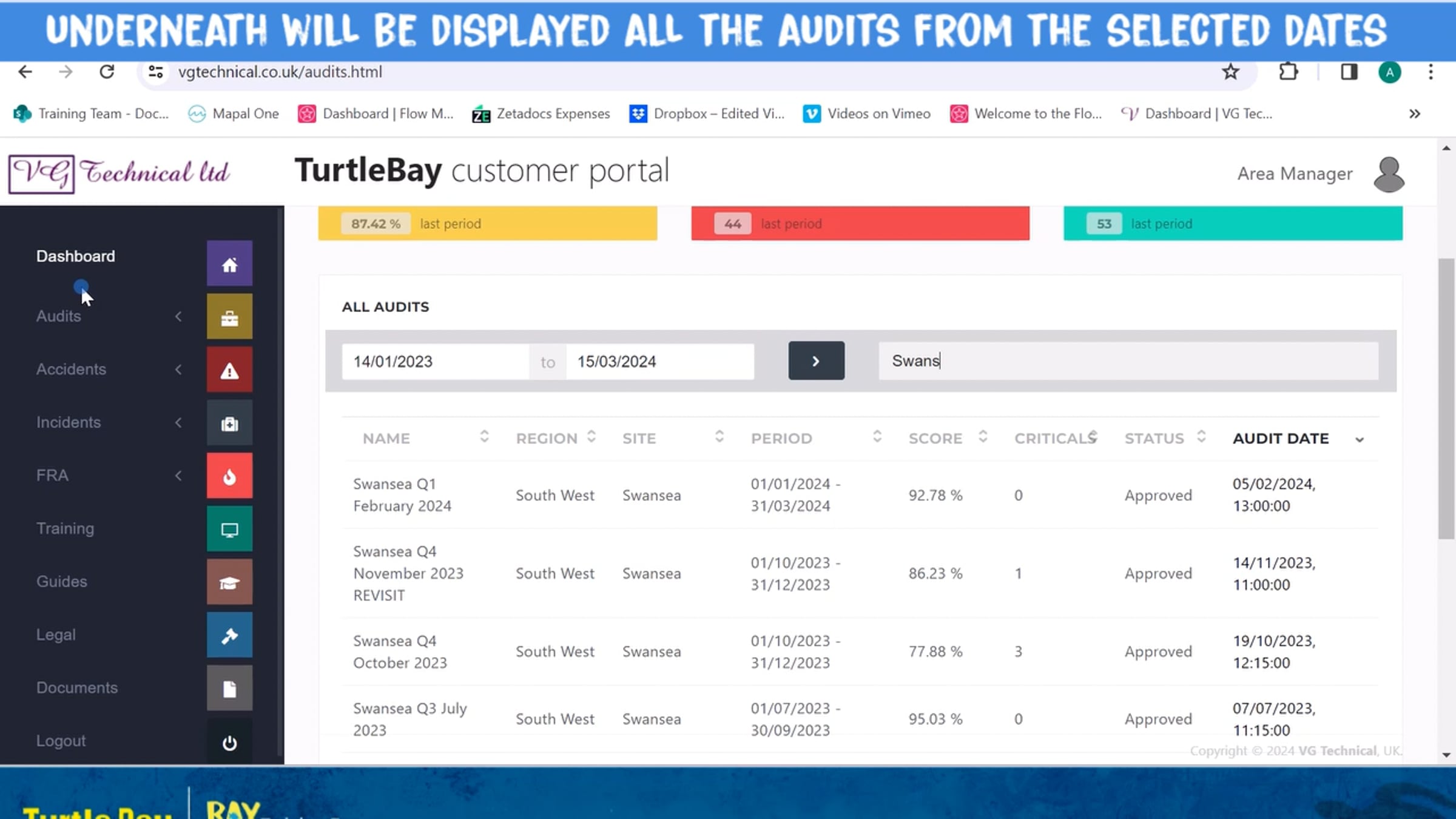Image resolution: width=1456 pixels, height=819 pixels.
Task: Sort table by CRITICALS column
Action: click(1056, 438)
